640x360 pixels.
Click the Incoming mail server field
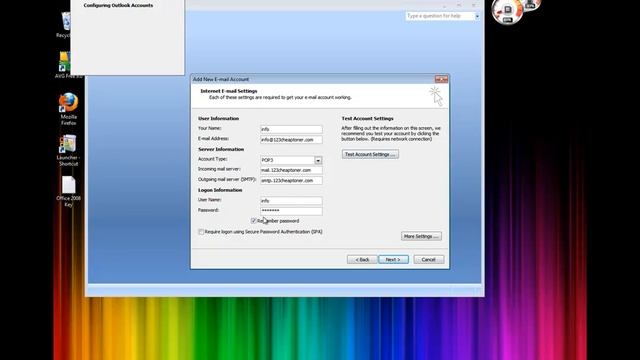point(291,170)
